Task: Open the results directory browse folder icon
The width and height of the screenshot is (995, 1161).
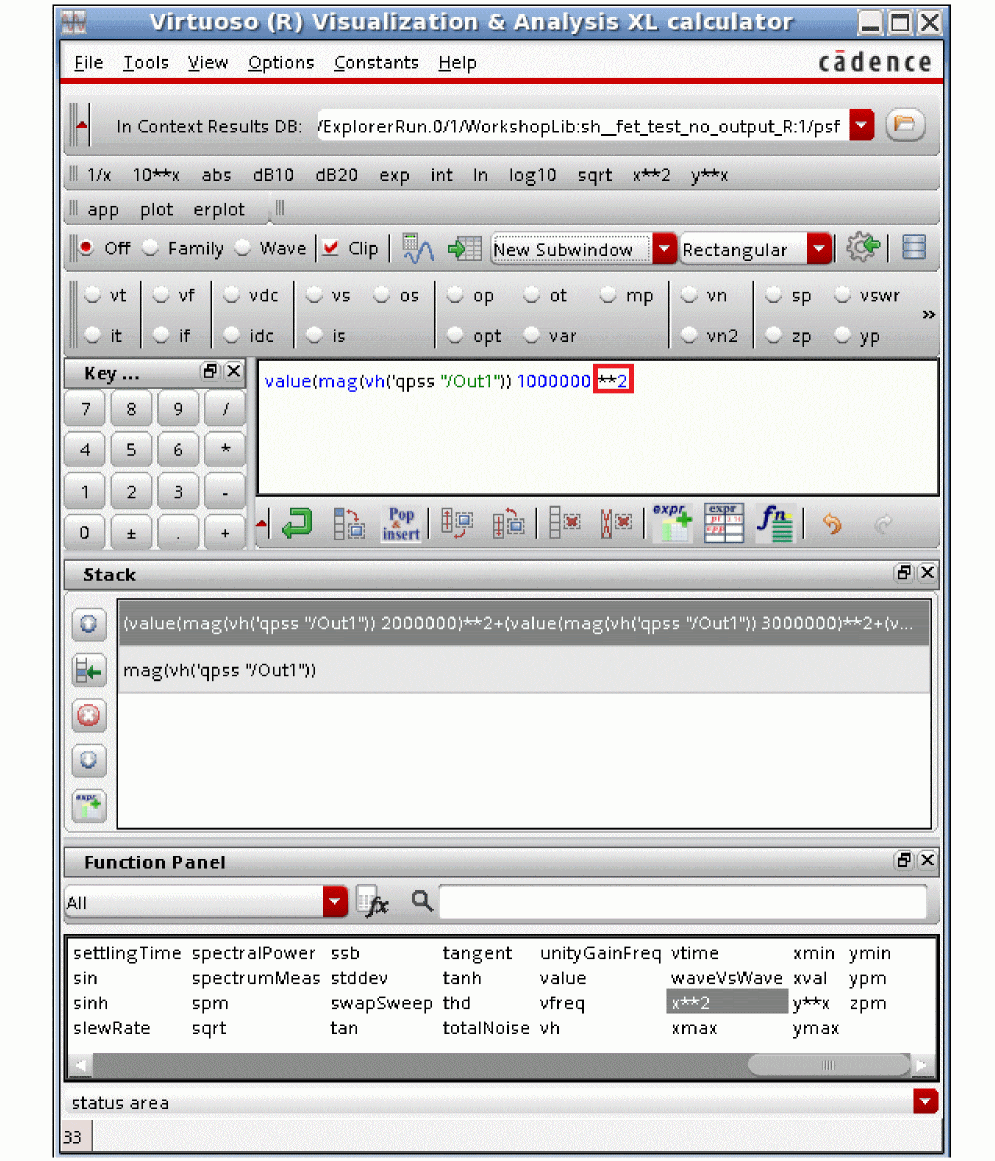Action: coord(904,124)
